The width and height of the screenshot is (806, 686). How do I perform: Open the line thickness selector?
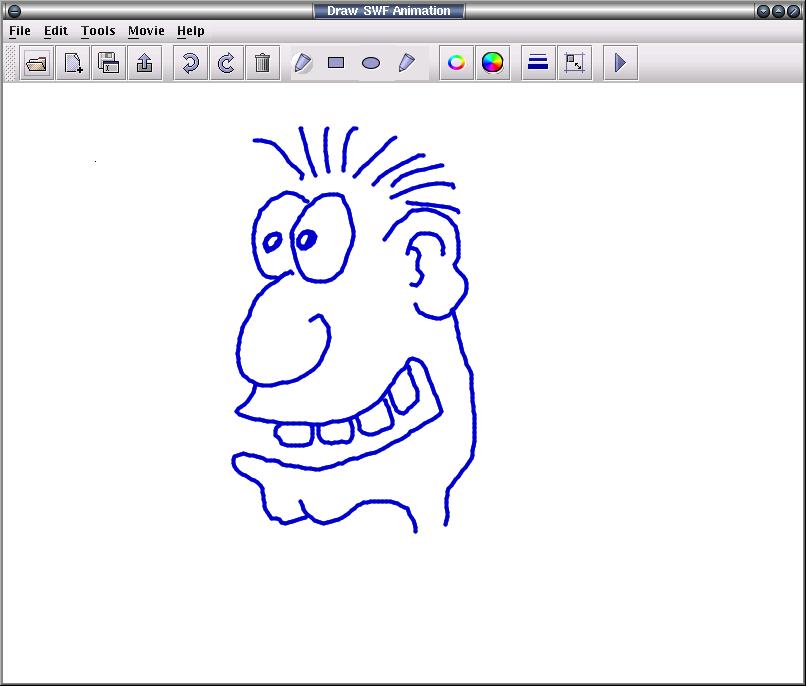coord(538,63)
